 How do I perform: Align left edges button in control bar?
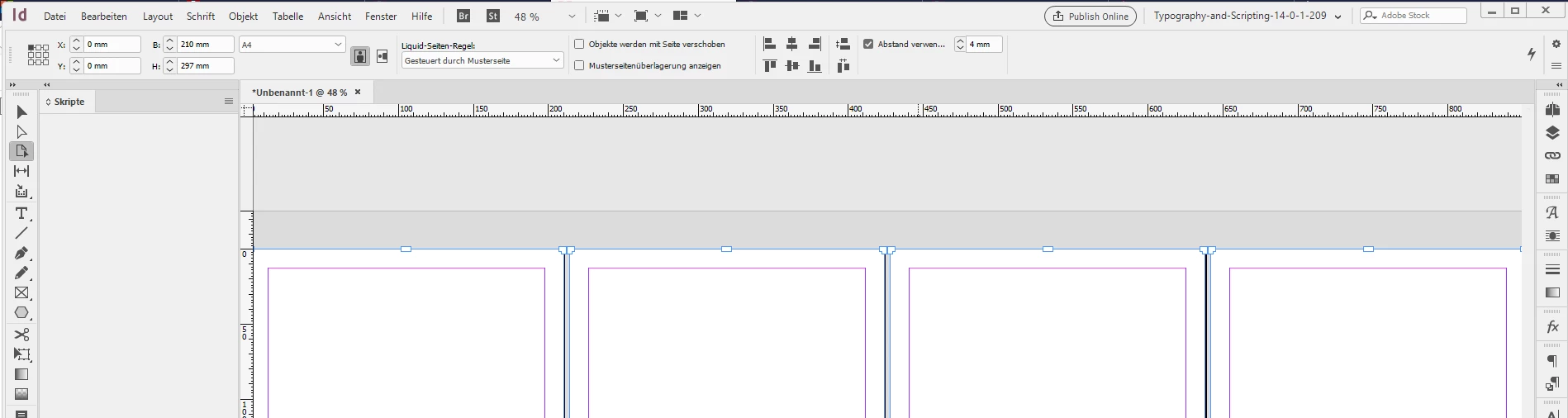point(770,44)
